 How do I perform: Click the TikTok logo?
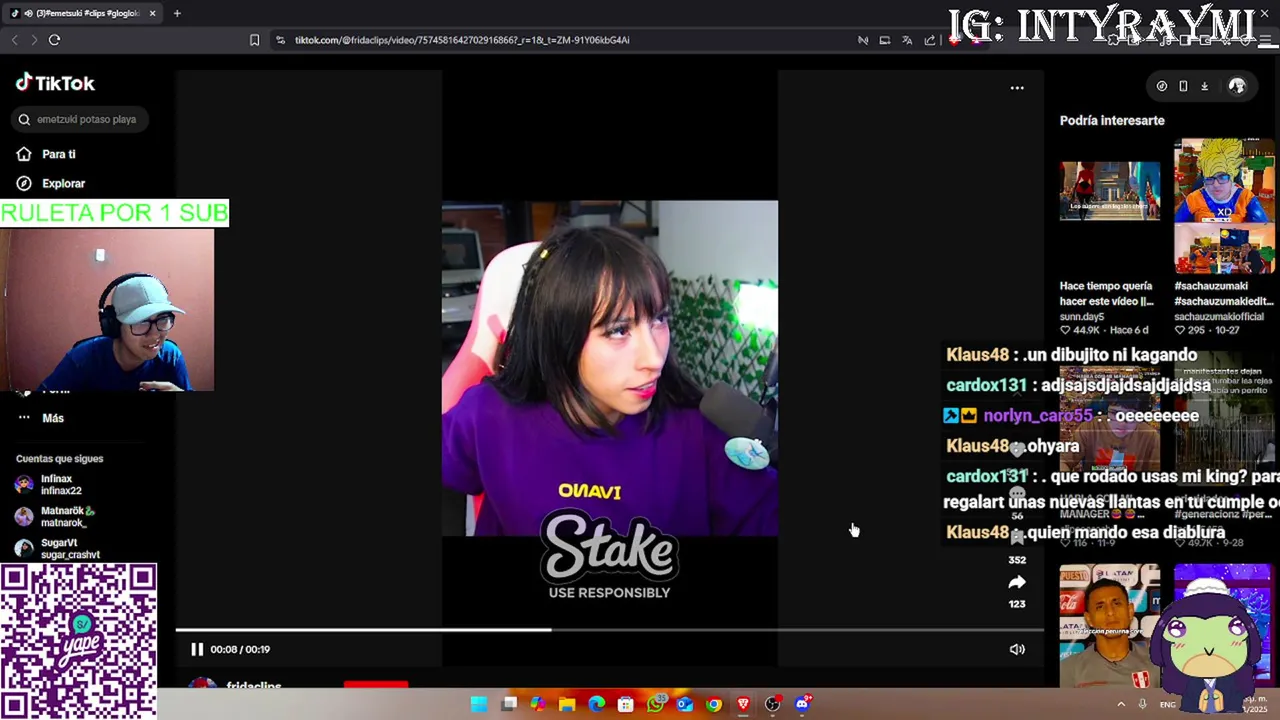(55, 83)
